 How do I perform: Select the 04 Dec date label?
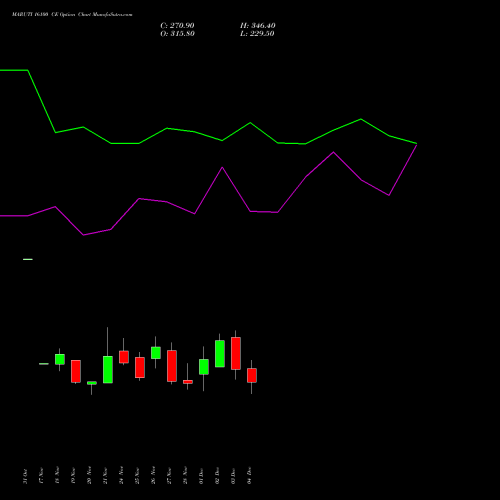pos(249,476)
